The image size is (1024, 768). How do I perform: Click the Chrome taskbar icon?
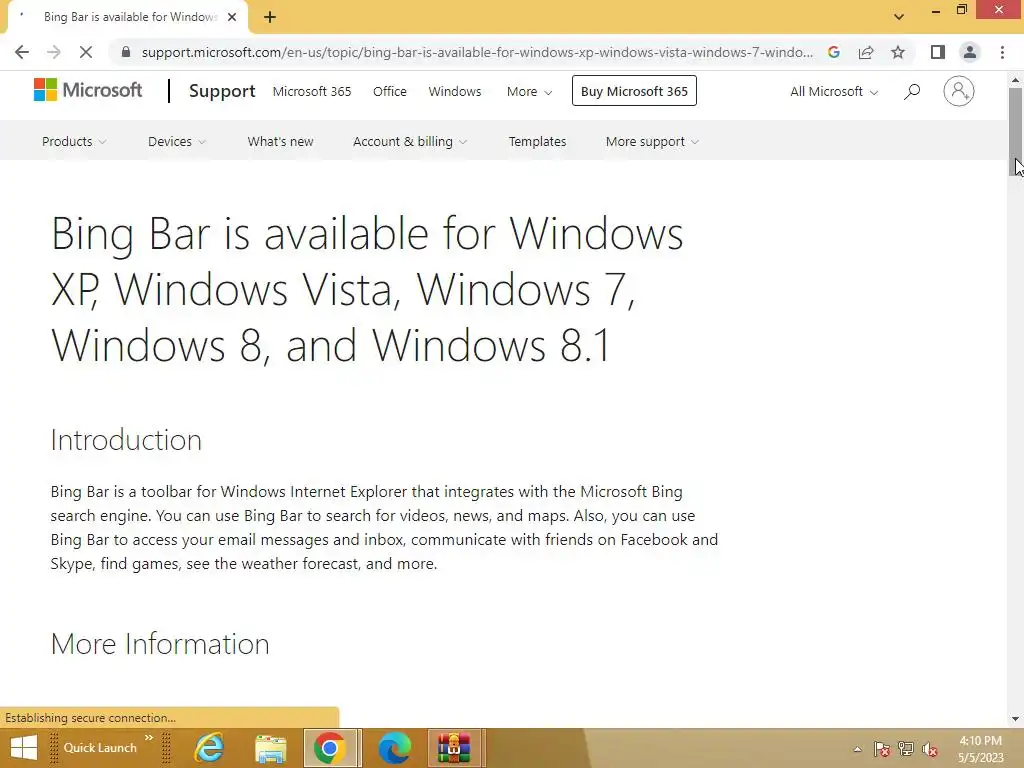(x=330, y=748)
